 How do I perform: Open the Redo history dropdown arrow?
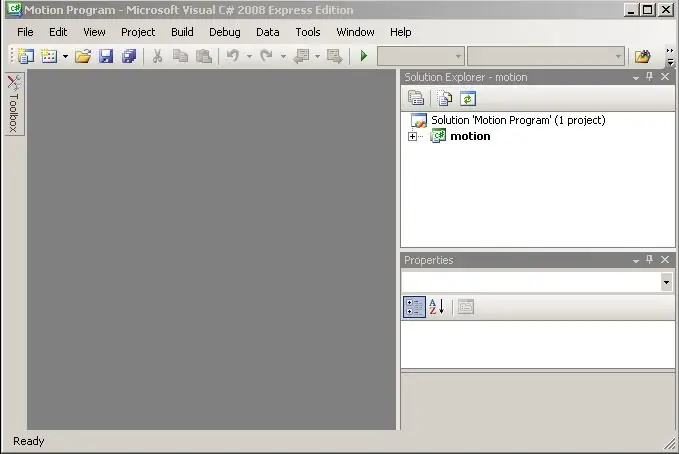283,56
